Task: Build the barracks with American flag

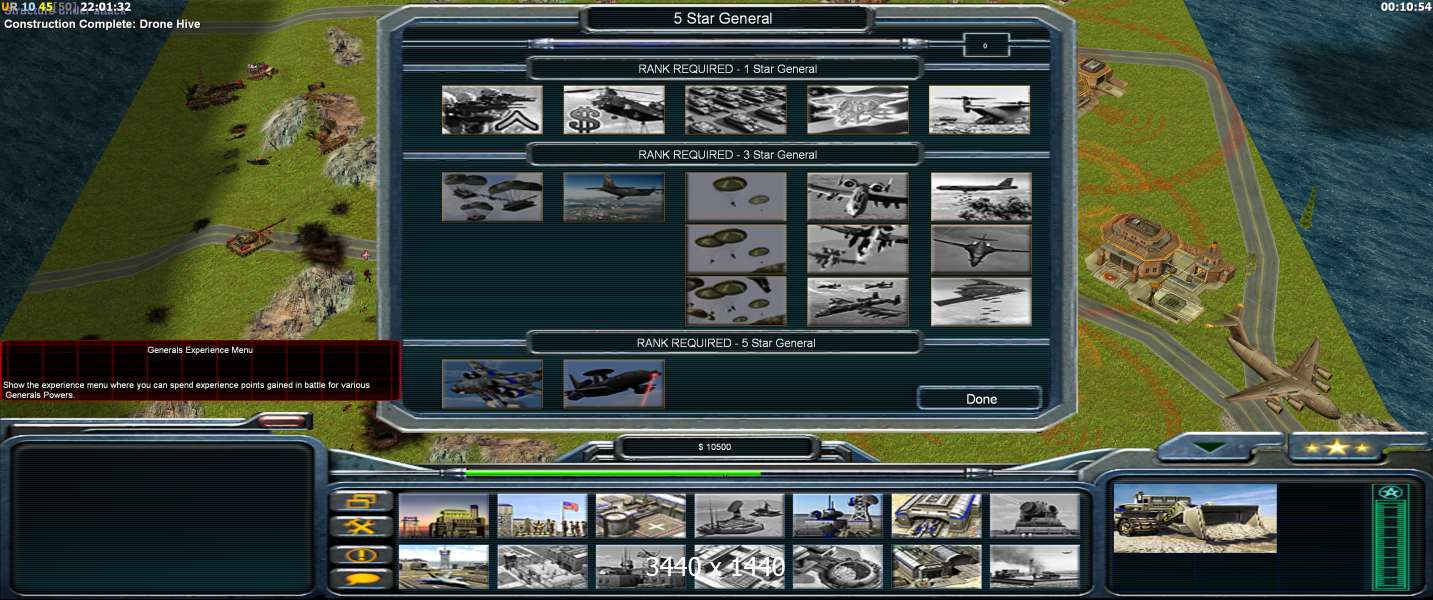Action: click(x=542, y=515)
